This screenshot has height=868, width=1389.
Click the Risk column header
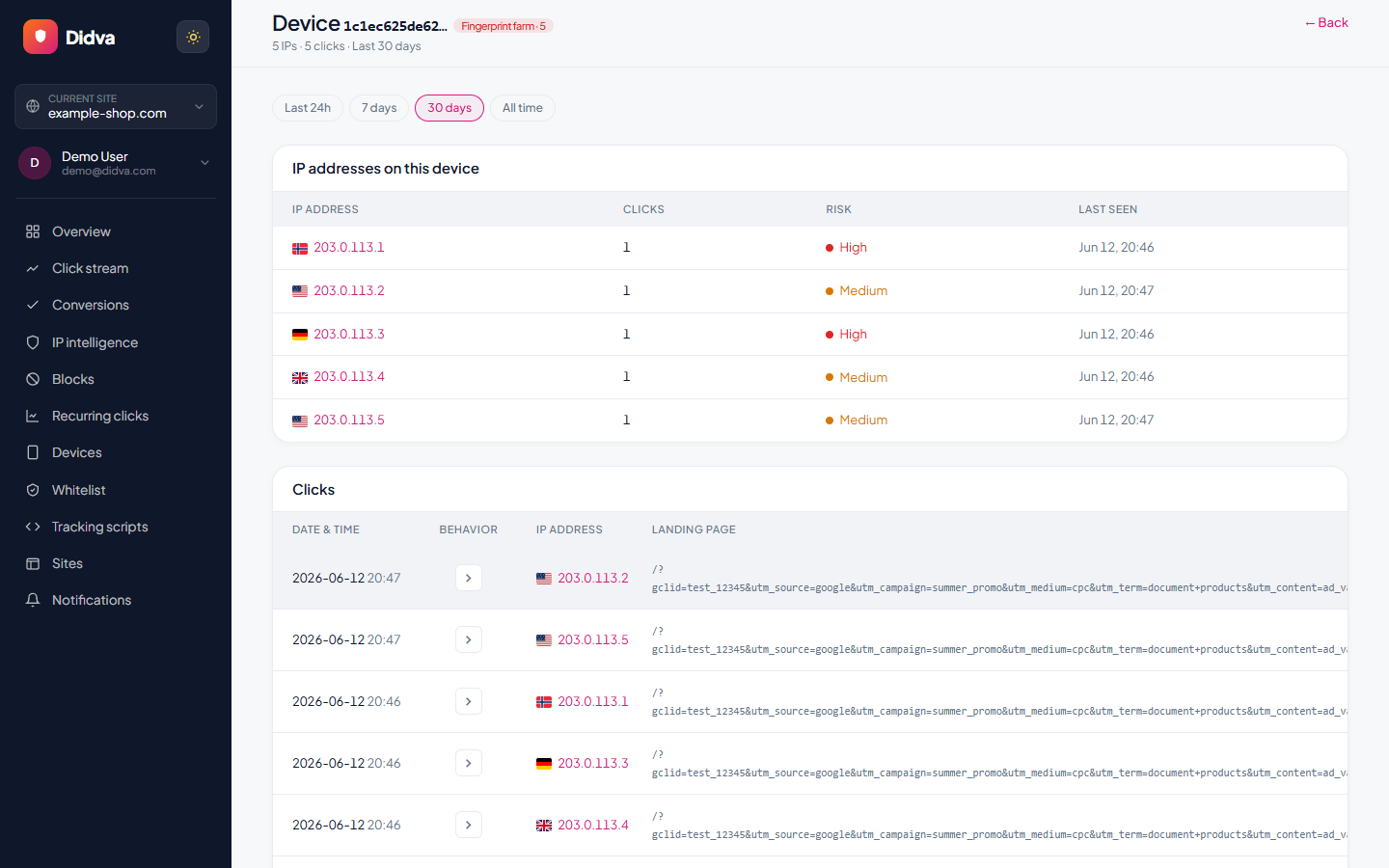point(838,209)
